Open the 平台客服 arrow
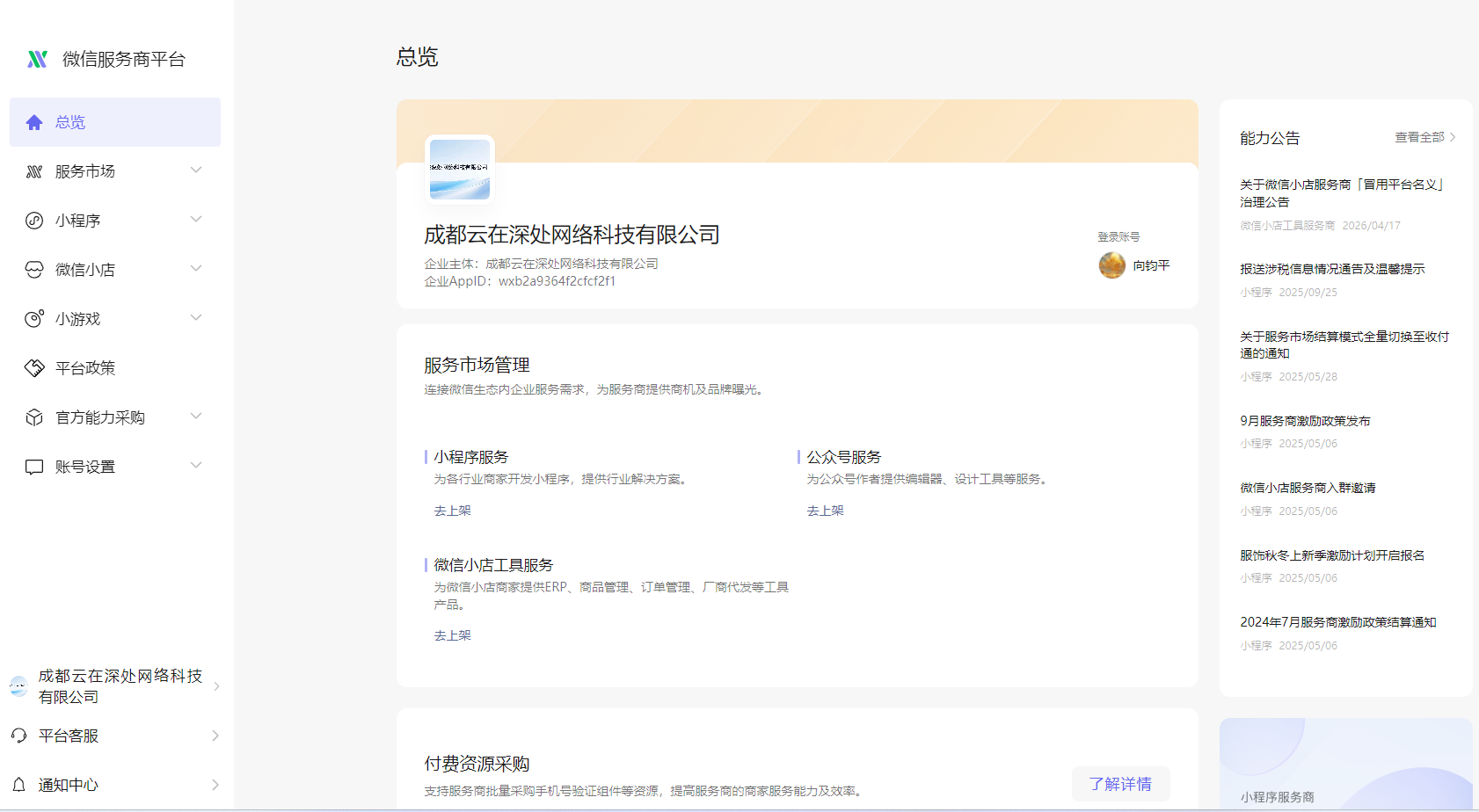The height and width of the screenshot is (812, 1479). (215, 736)
